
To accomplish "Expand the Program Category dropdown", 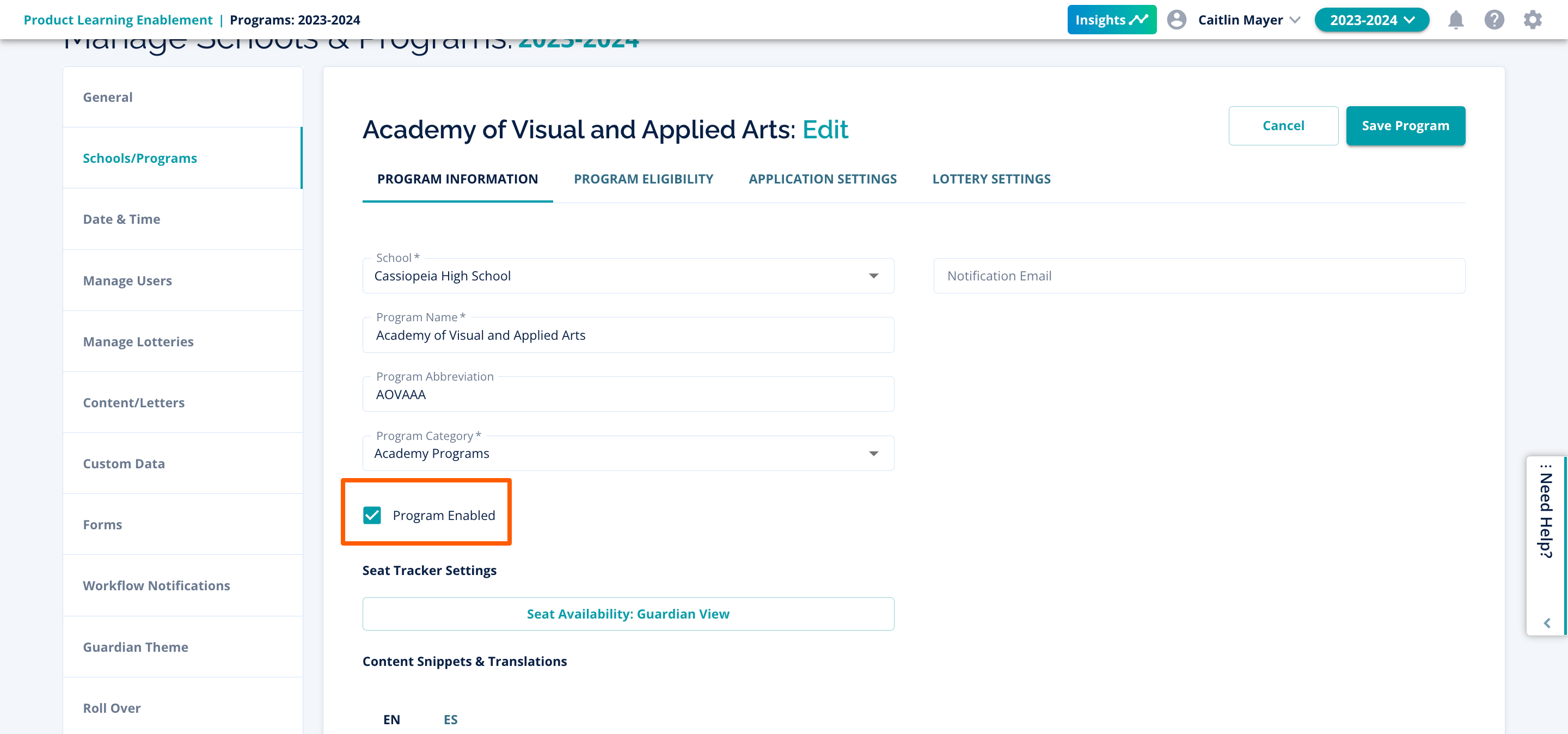I will pos(873,454).
